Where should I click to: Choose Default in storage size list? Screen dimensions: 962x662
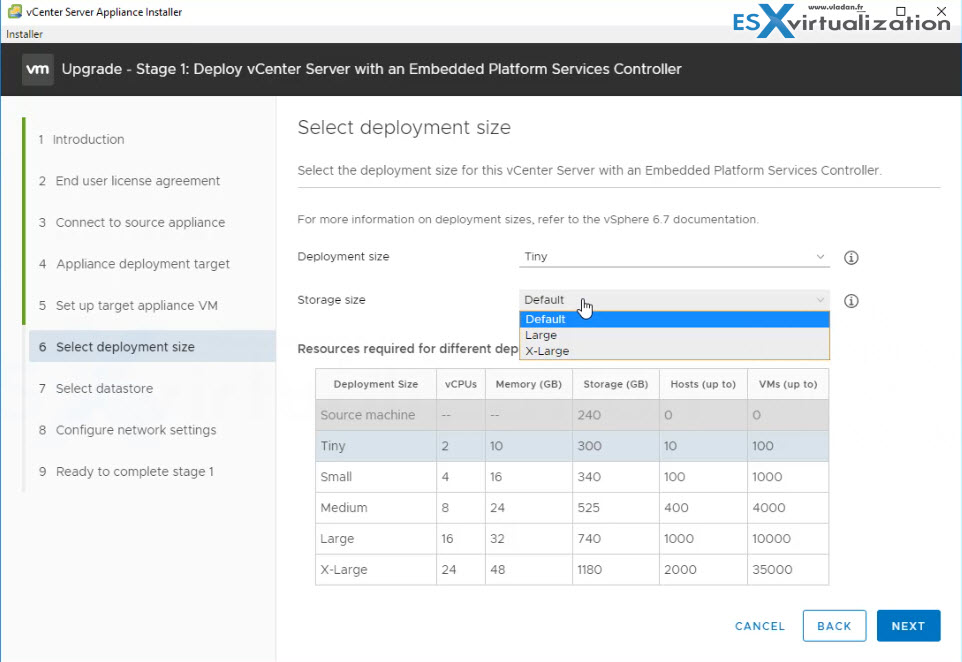(674, 319)
